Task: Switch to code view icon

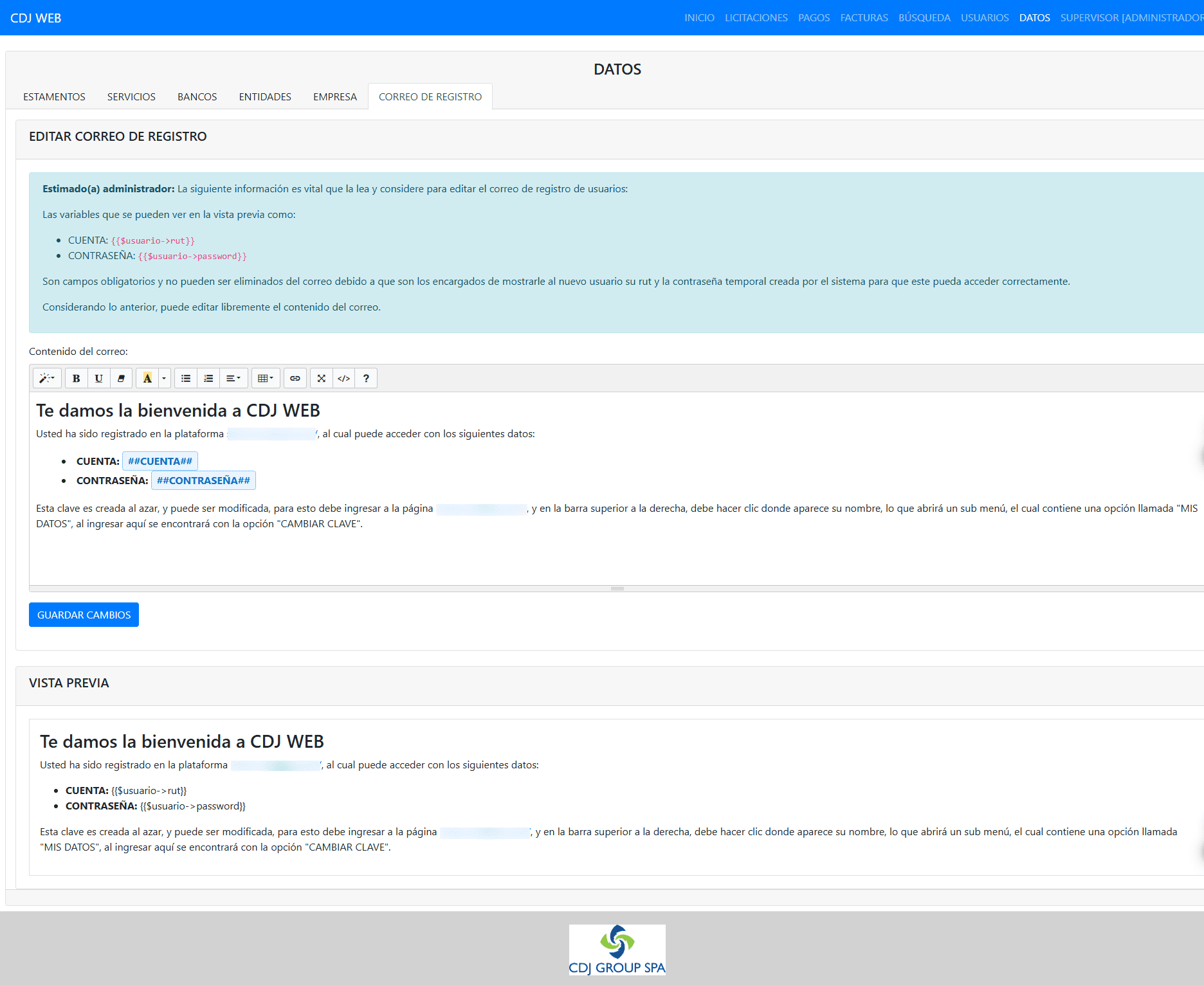Action: pyautogui.click(x=344, y=379)
